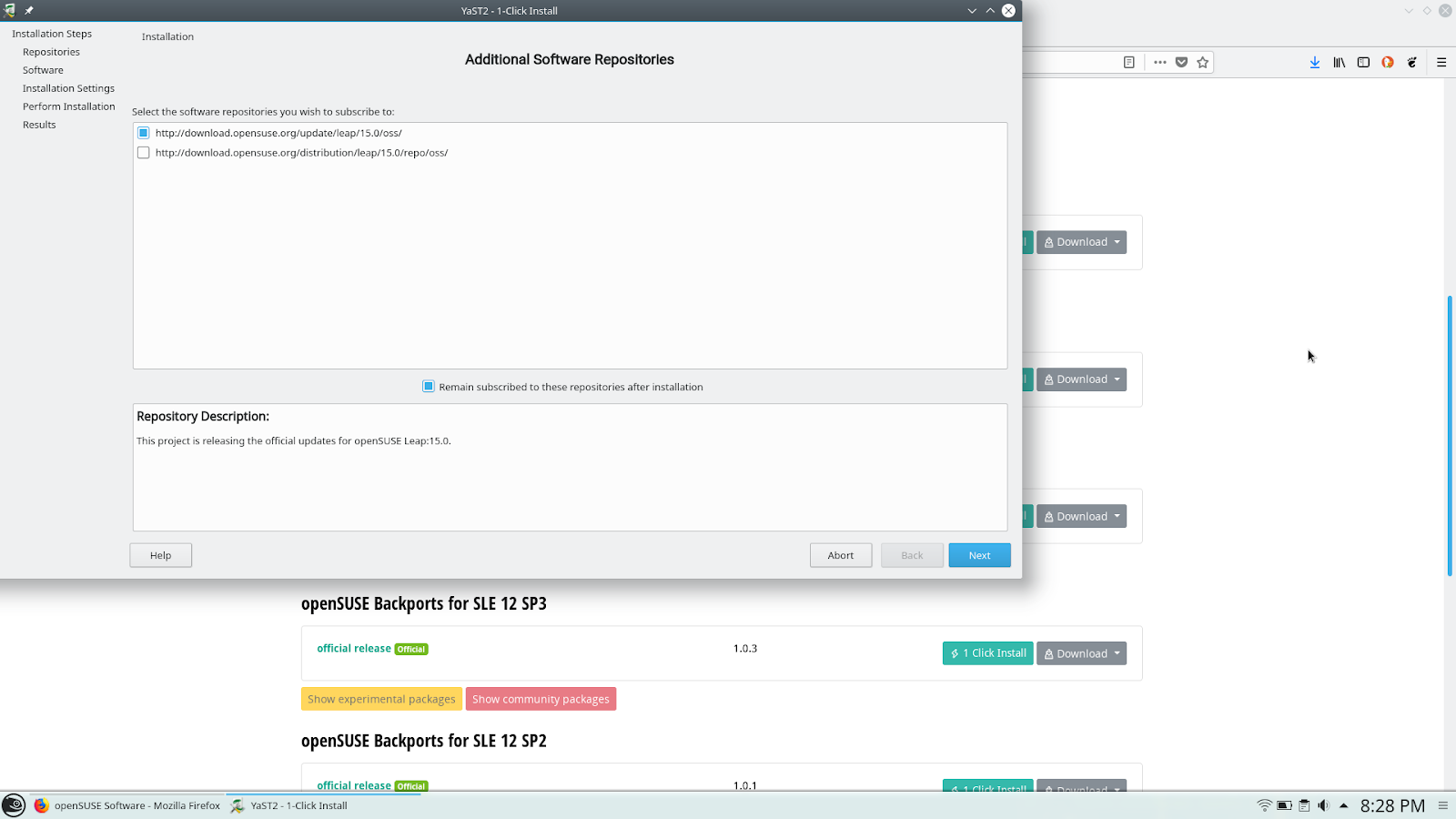Select Installation Settings step
The width and height of the screenshot is (1456, 819).
click(x=68, y=88)
